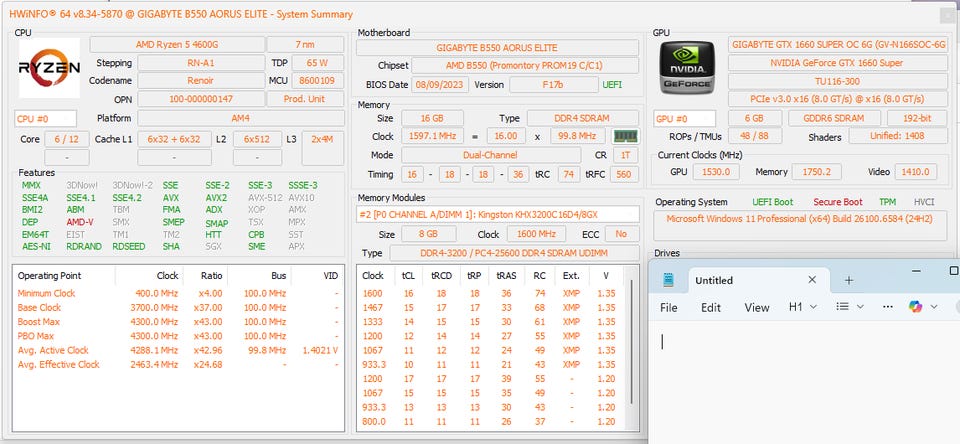The height and width of the screenshot is (444, 960).
Task: Click the AMD Ryzen logo image
Action: (x=49, y=67)
